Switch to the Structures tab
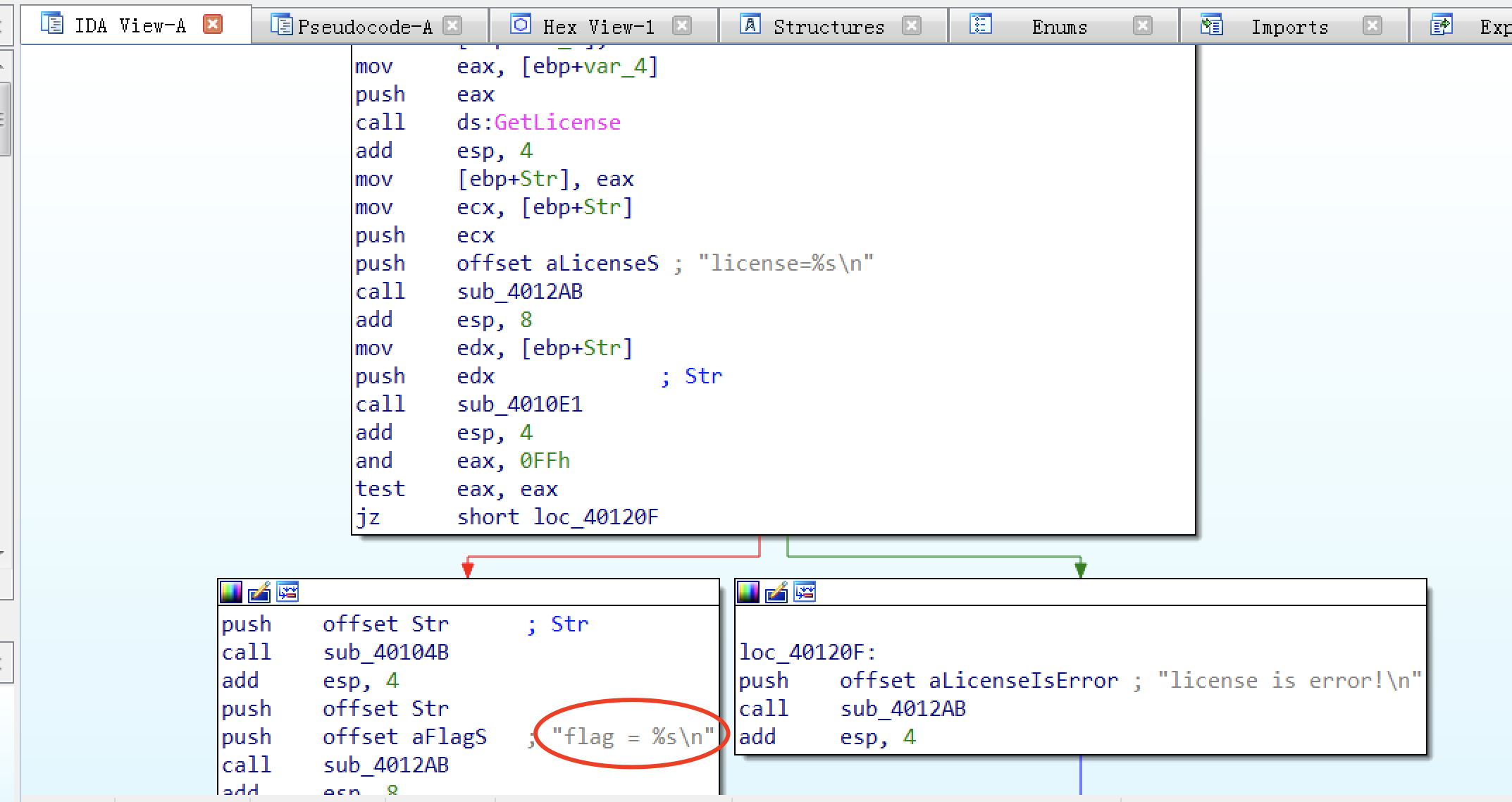The image size is (1512, 802). (828, 27)
